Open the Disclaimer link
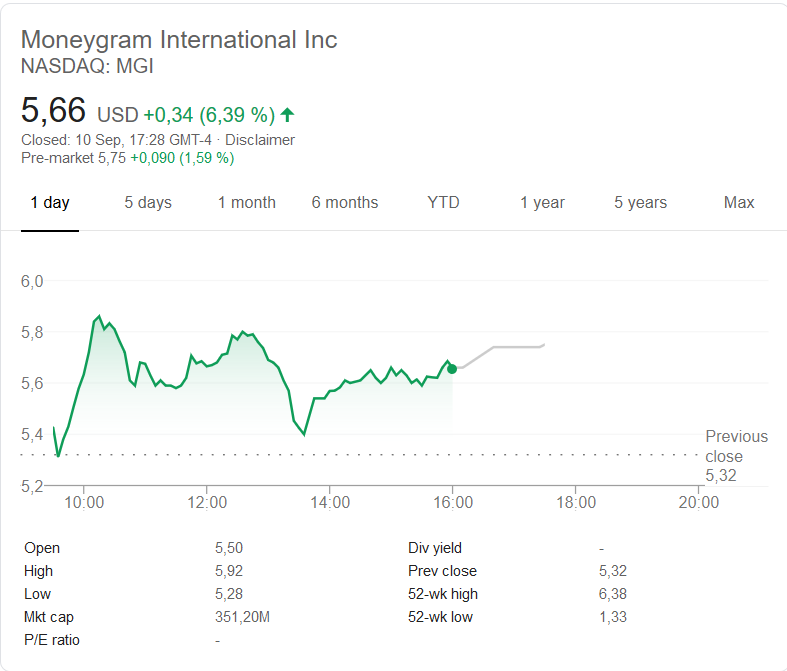The image size is (787, 671). (x=260, y=140)
